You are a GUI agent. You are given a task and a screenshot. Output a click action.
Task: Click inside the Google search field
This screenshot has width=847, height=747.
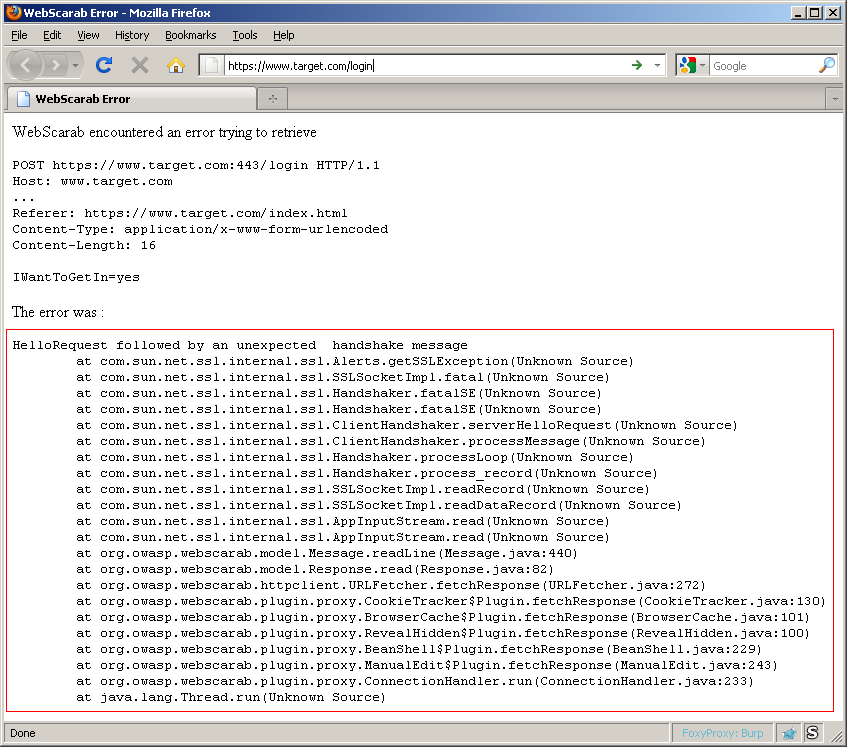point(762,65)
